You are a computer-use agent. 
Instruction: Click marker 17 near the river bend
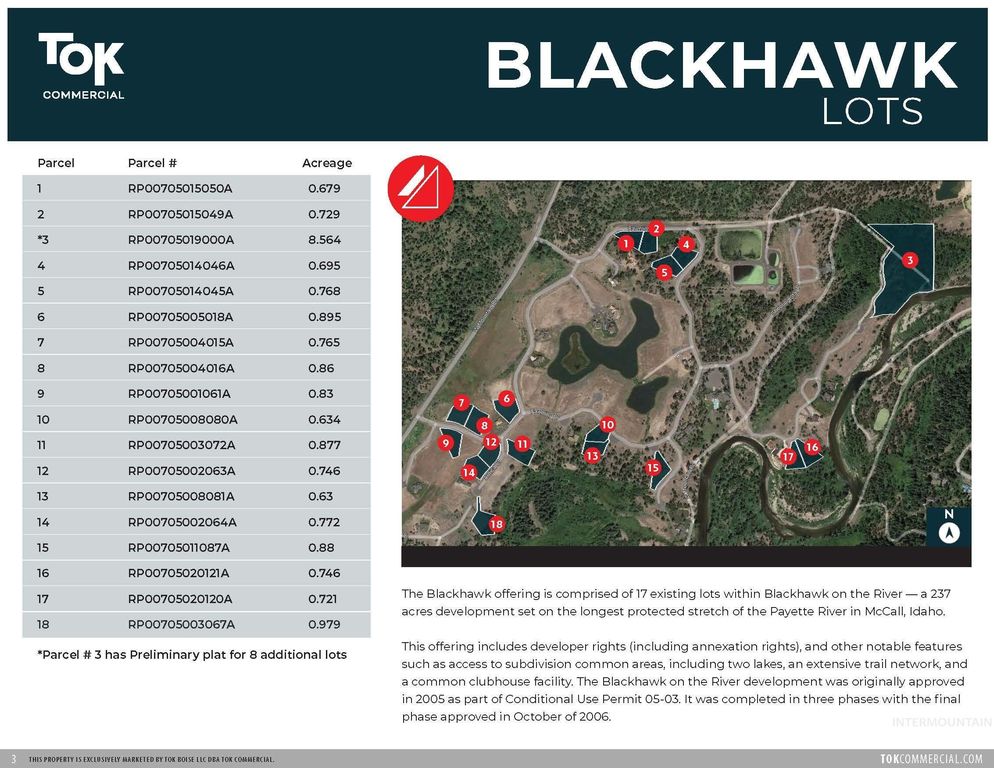click(787, 455)
